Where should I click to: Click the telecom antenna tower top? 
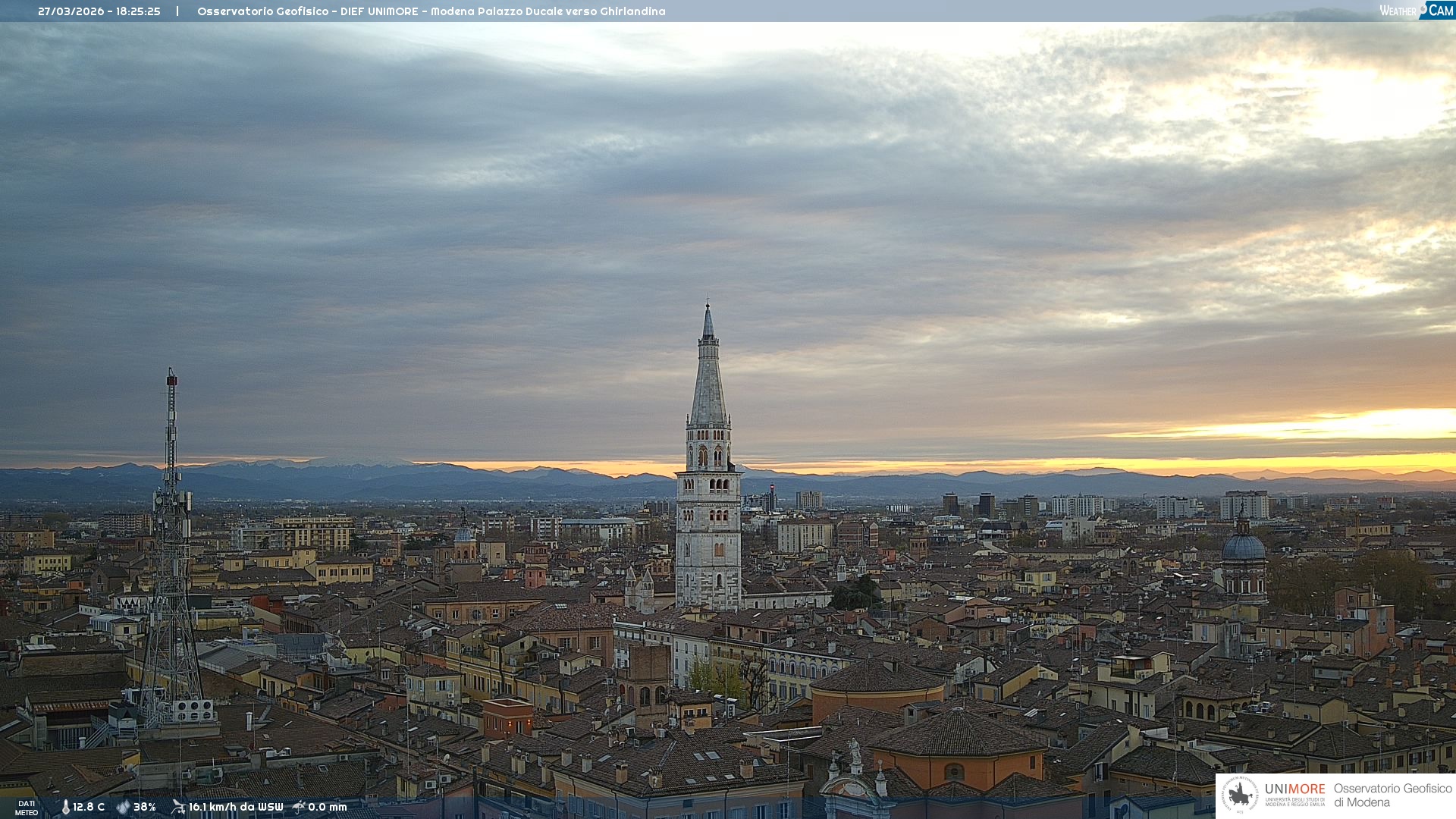(x=171, y=379)
